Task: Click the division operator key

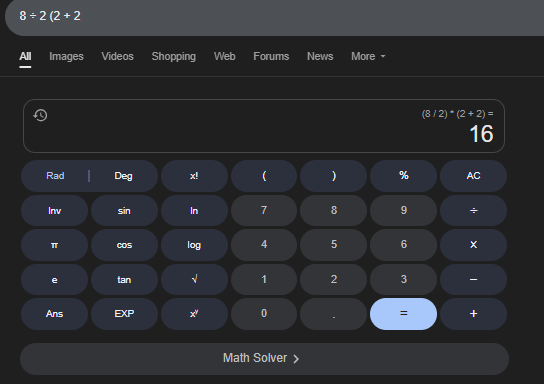Action: (474, 211)
